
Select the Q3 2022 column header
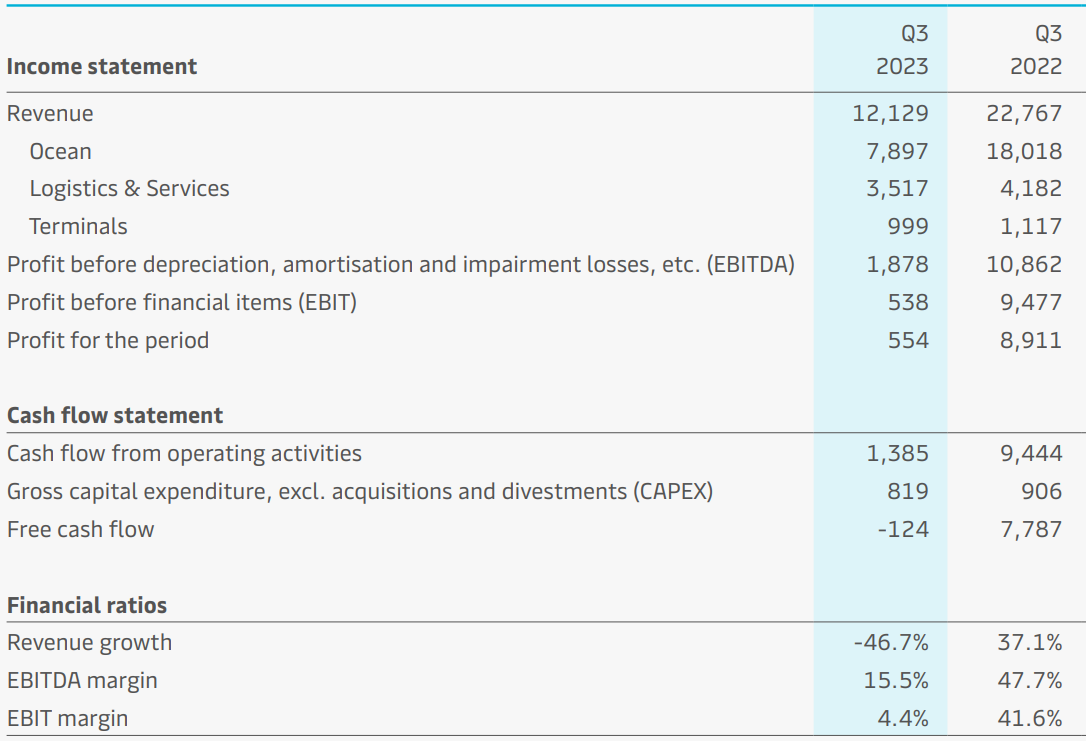pyautogui.click(x=1036, y=50)
